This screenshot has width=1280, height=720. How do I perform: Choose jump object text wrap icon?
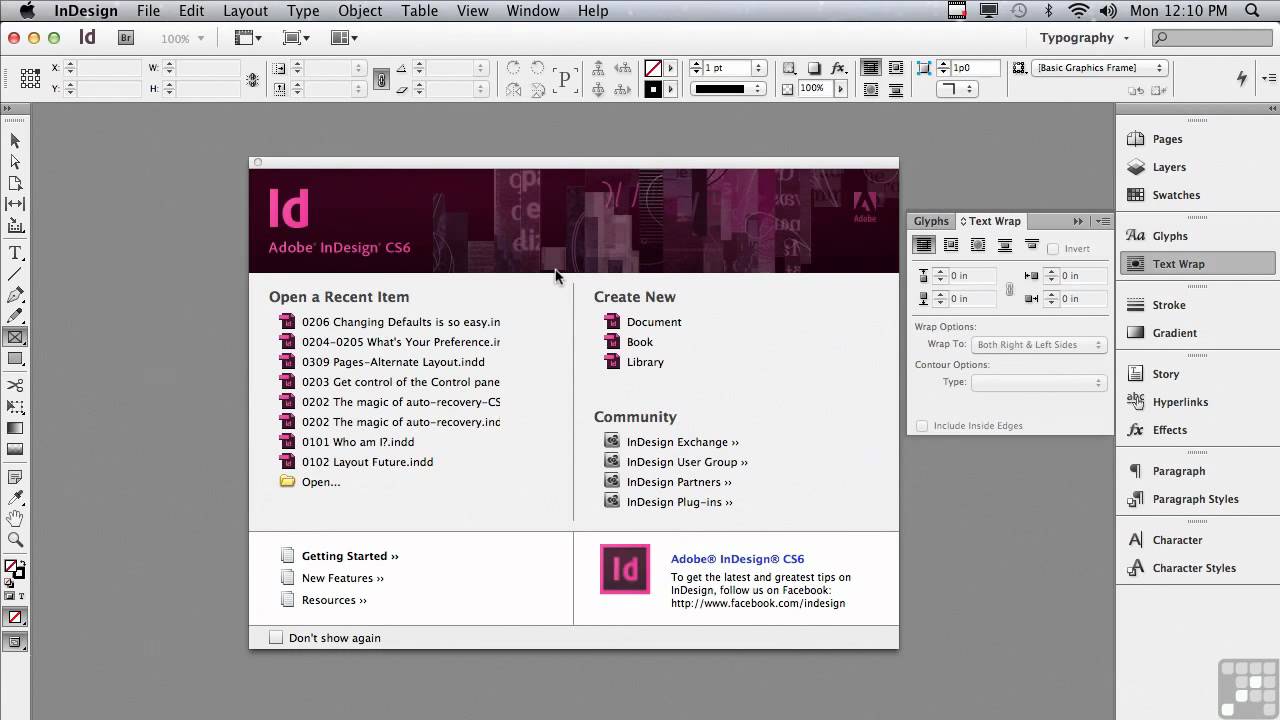[1005, 246]
